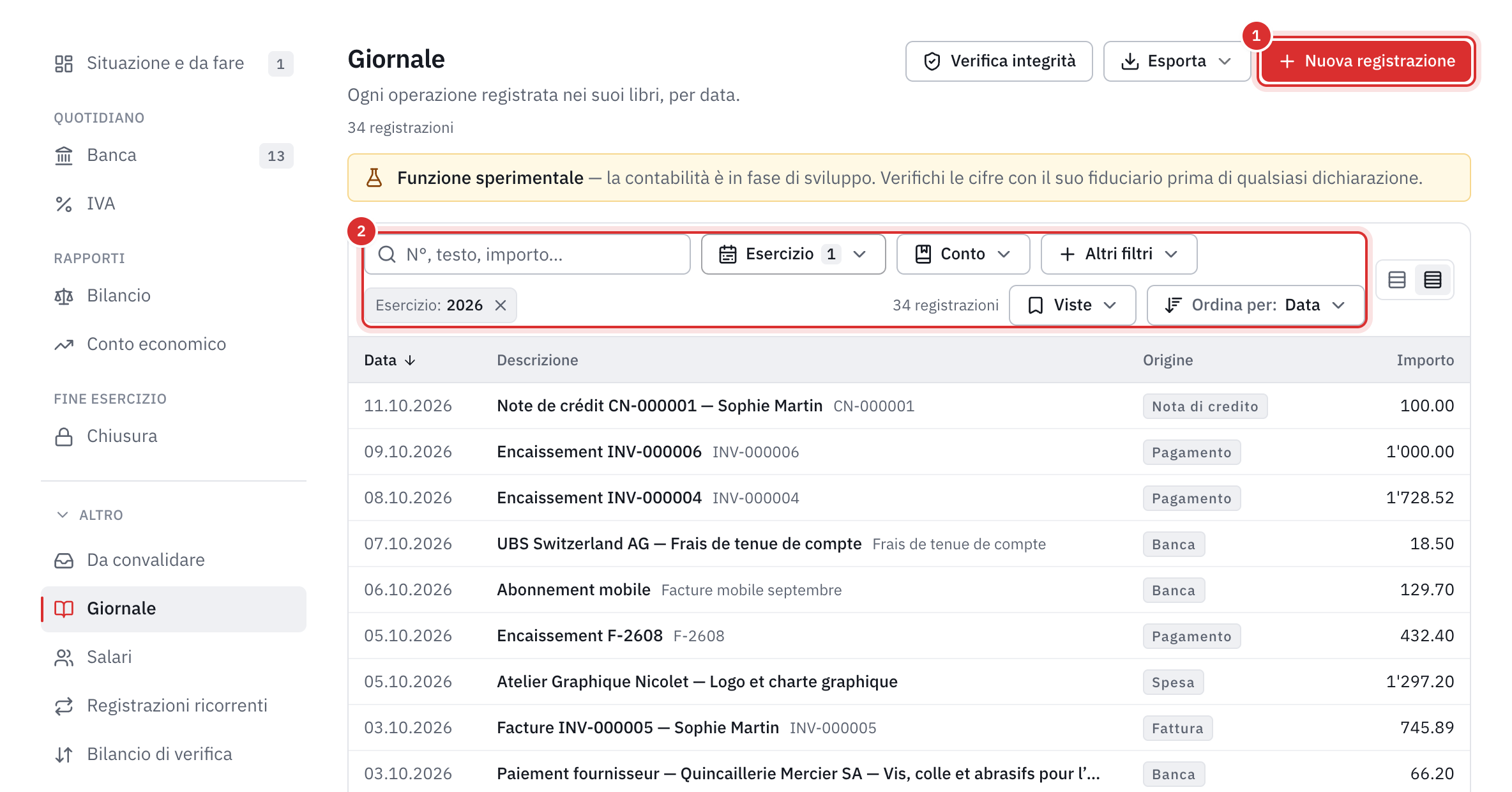Expand the Altri filtri menu
Screen dimensions: 1512x792
click(1119, 254)
